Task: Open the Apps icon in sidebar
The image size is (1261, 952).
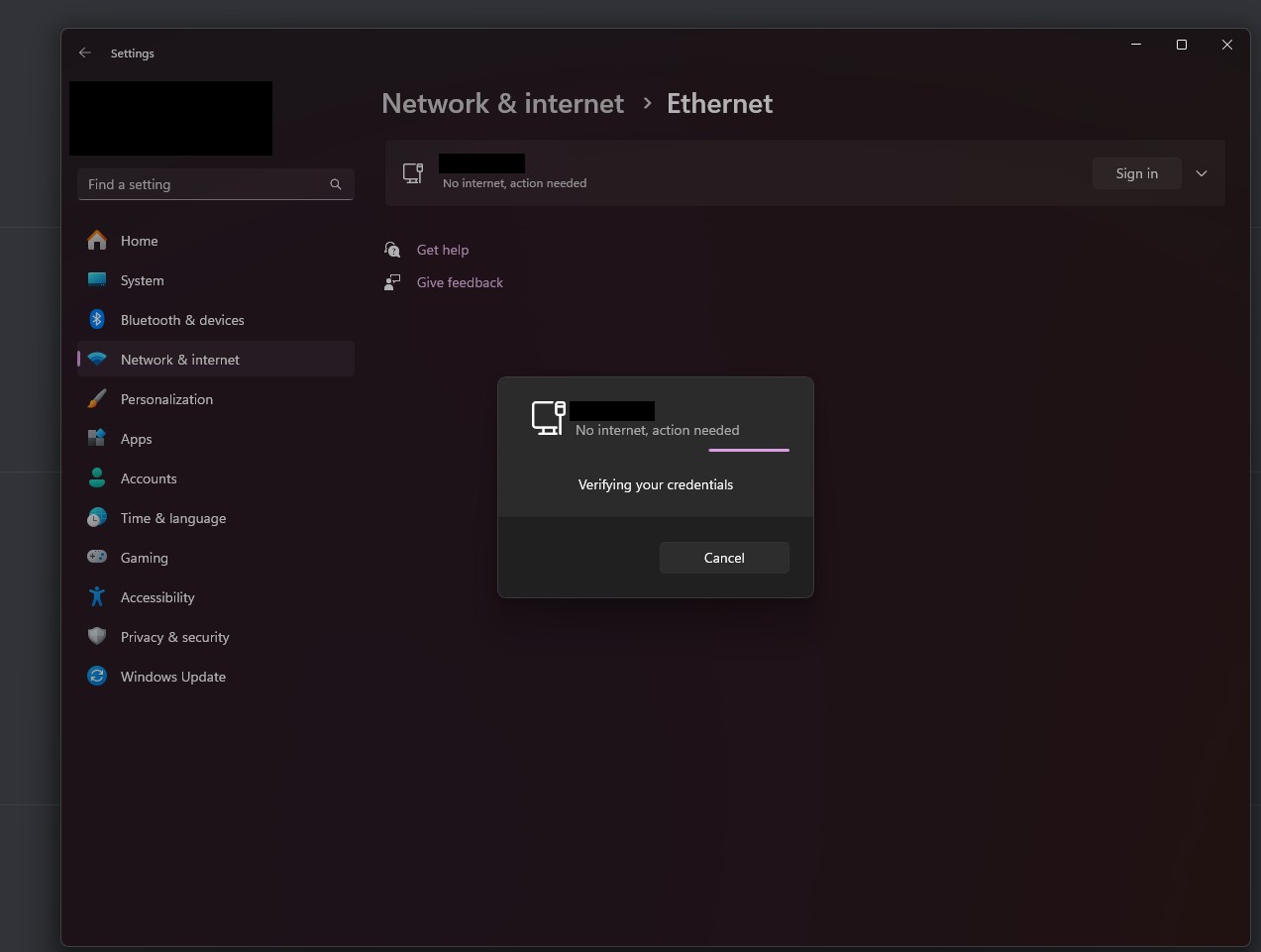Action: pos(97,439)
